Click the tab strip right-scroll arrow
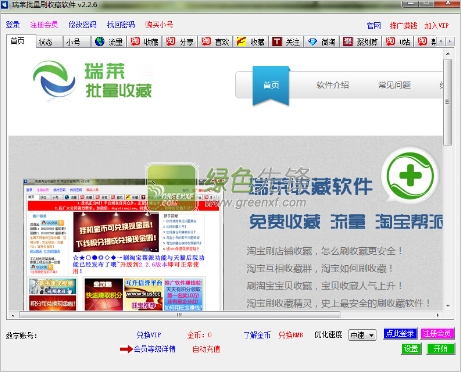Image resolution: width=461 pixels, height=372 pixels. [450, 42]
